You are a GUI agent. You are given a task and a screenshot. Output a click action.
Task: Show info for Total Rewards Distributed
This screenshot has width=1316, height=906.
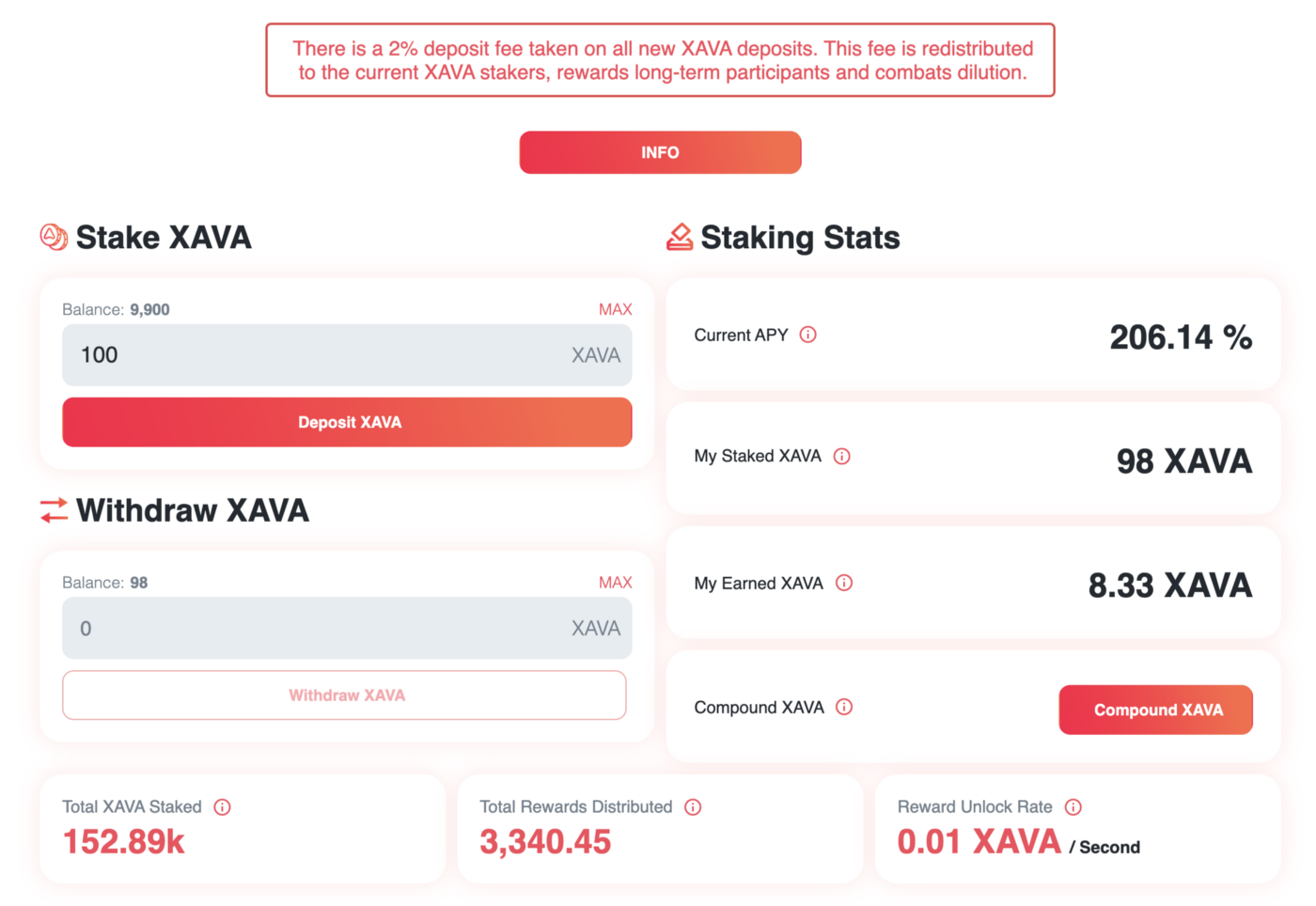(693, 806)
